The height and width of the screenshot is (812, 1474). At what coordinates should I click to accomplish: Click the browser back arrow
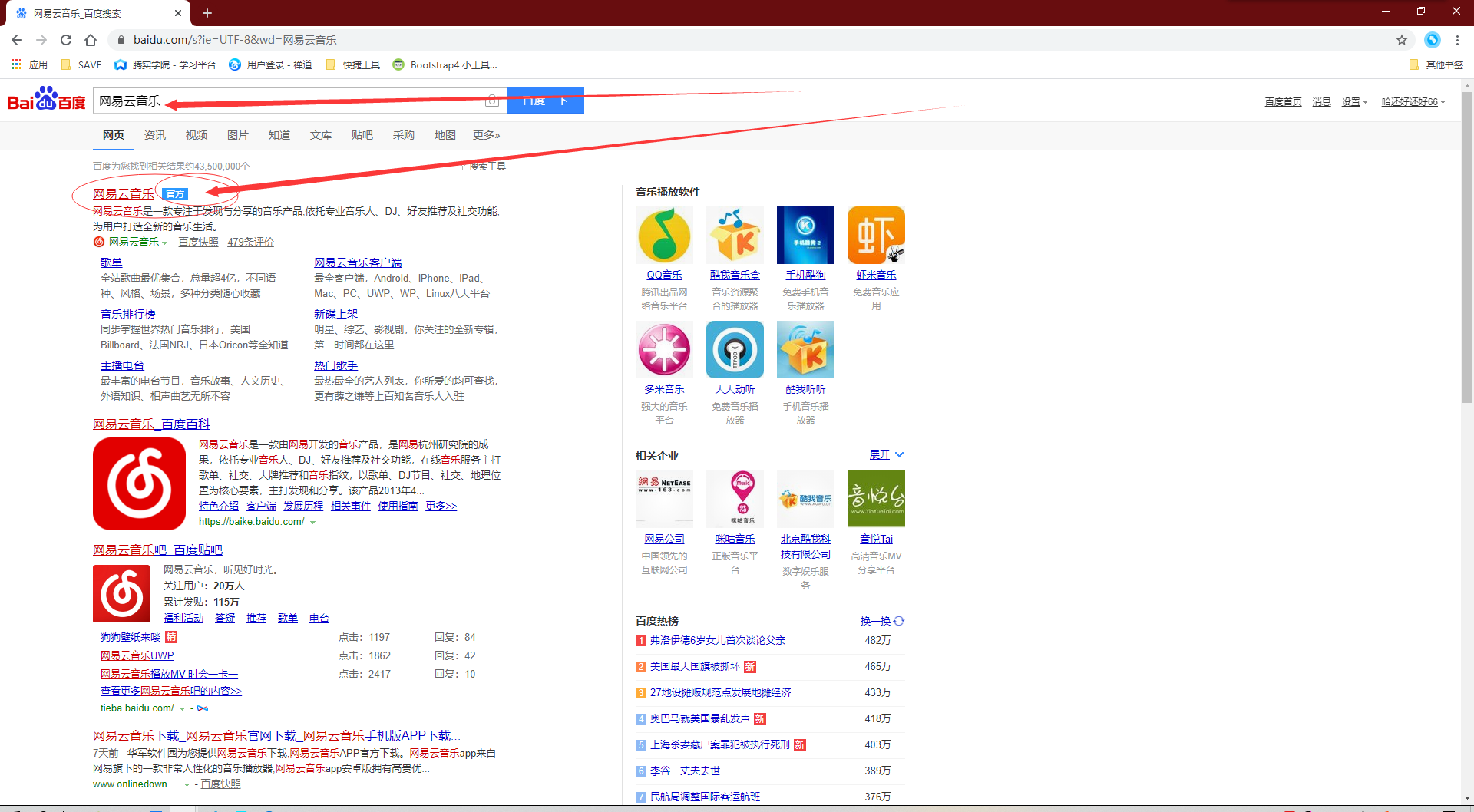pyautogui.click(x=17, y=40)
